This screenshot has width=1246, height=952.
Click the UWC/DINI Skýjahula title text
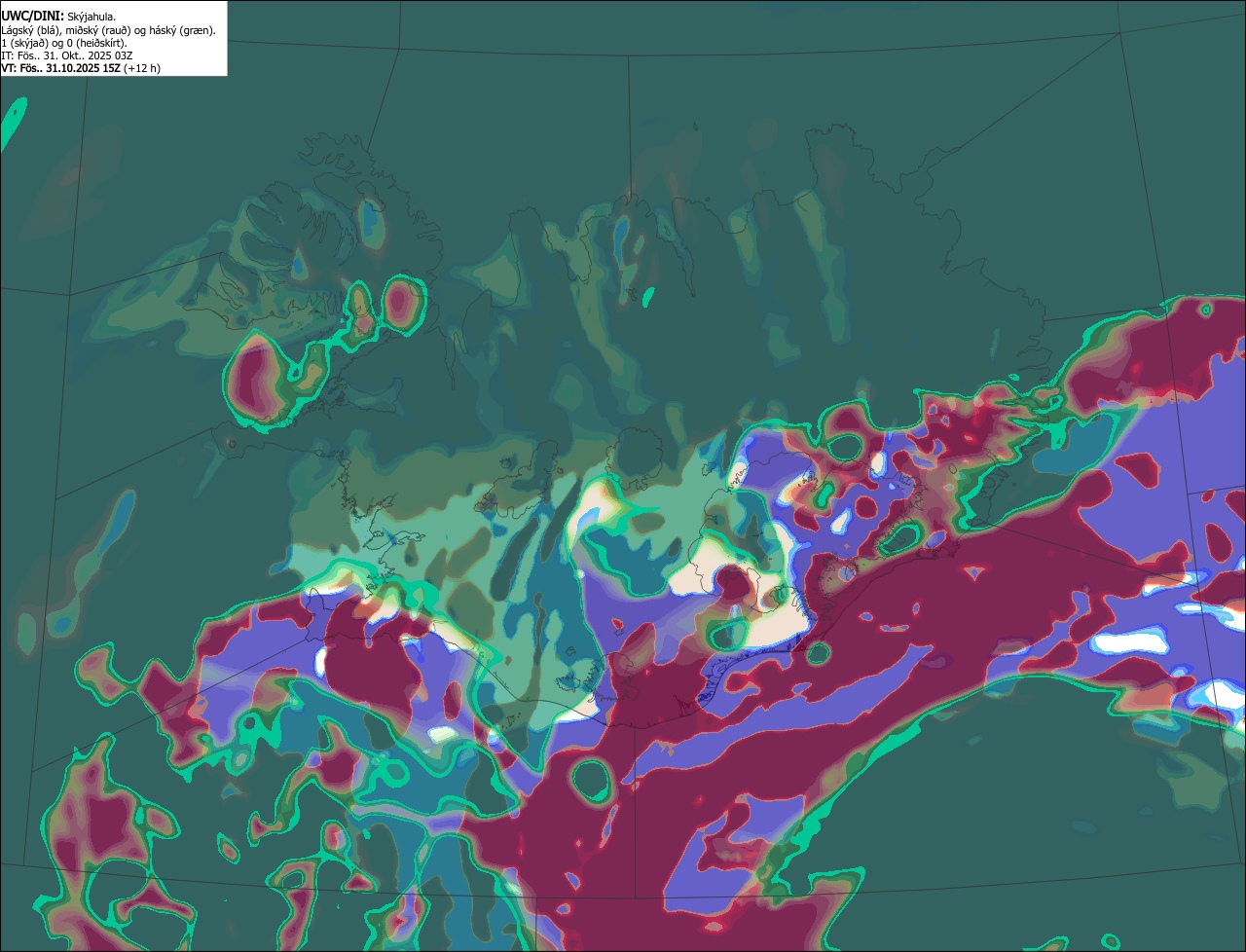[58, 16]
